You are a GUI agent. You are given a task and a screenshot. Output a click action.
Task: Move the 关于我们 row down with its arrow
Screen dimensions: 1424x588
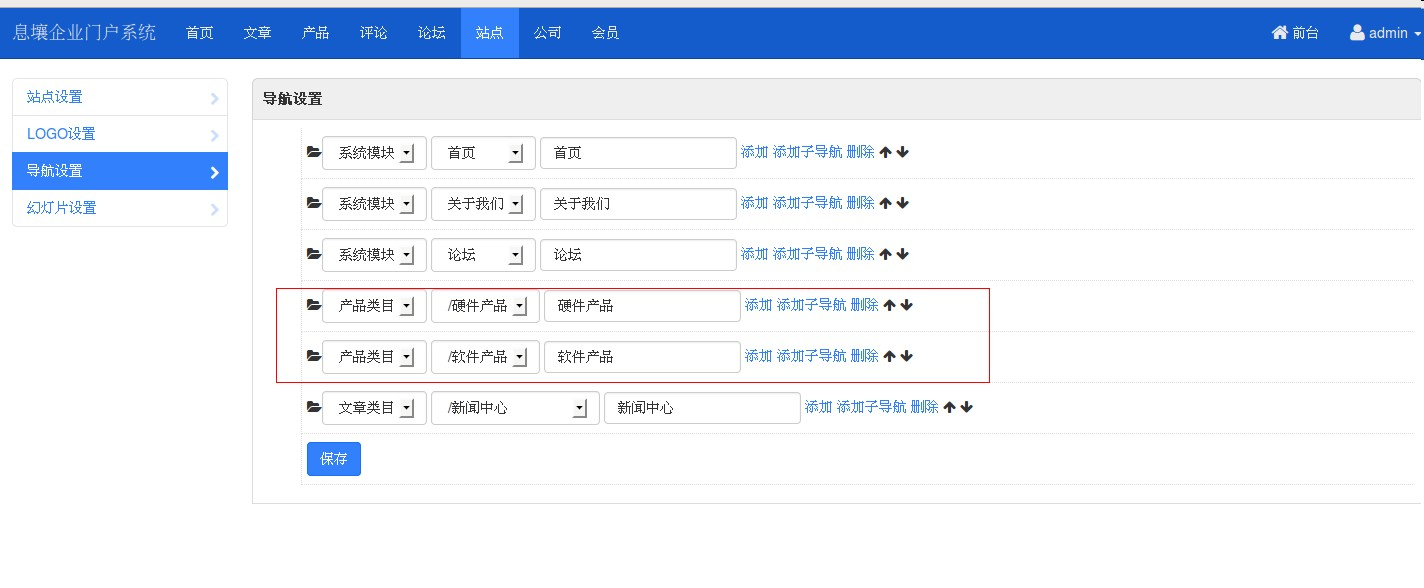(903, 203)
